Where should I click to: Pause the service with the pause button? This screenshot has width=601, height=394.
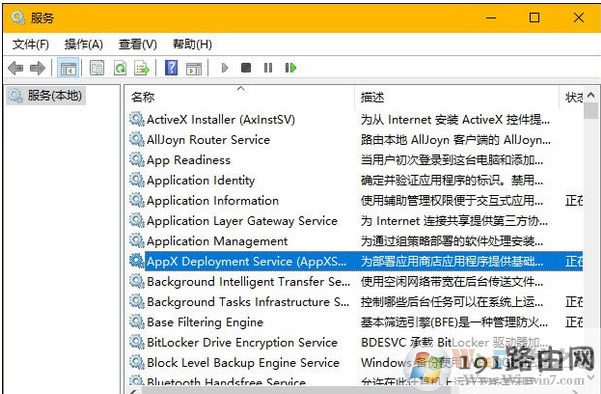(x=268, y=68)
